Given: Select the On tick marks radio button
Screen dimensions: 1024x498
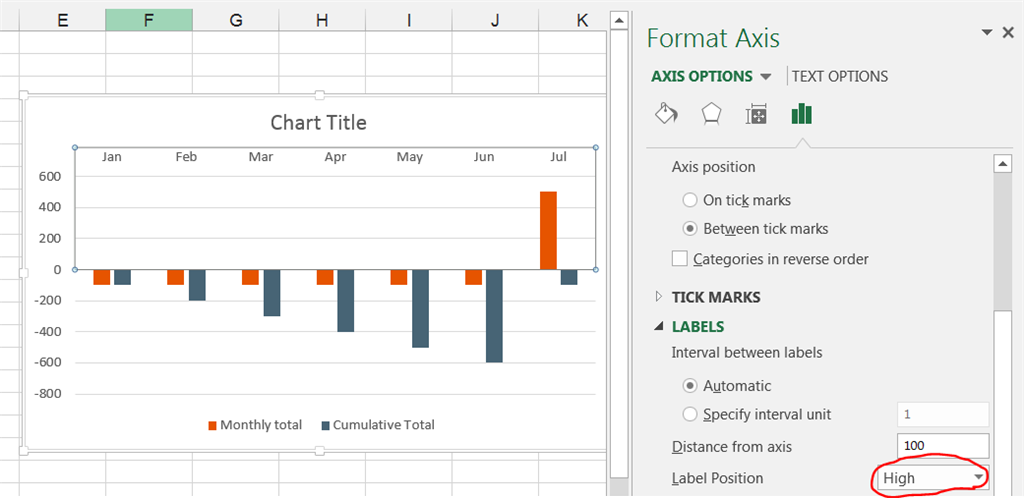Looking at the screenshot, I should tap(690, 200).
